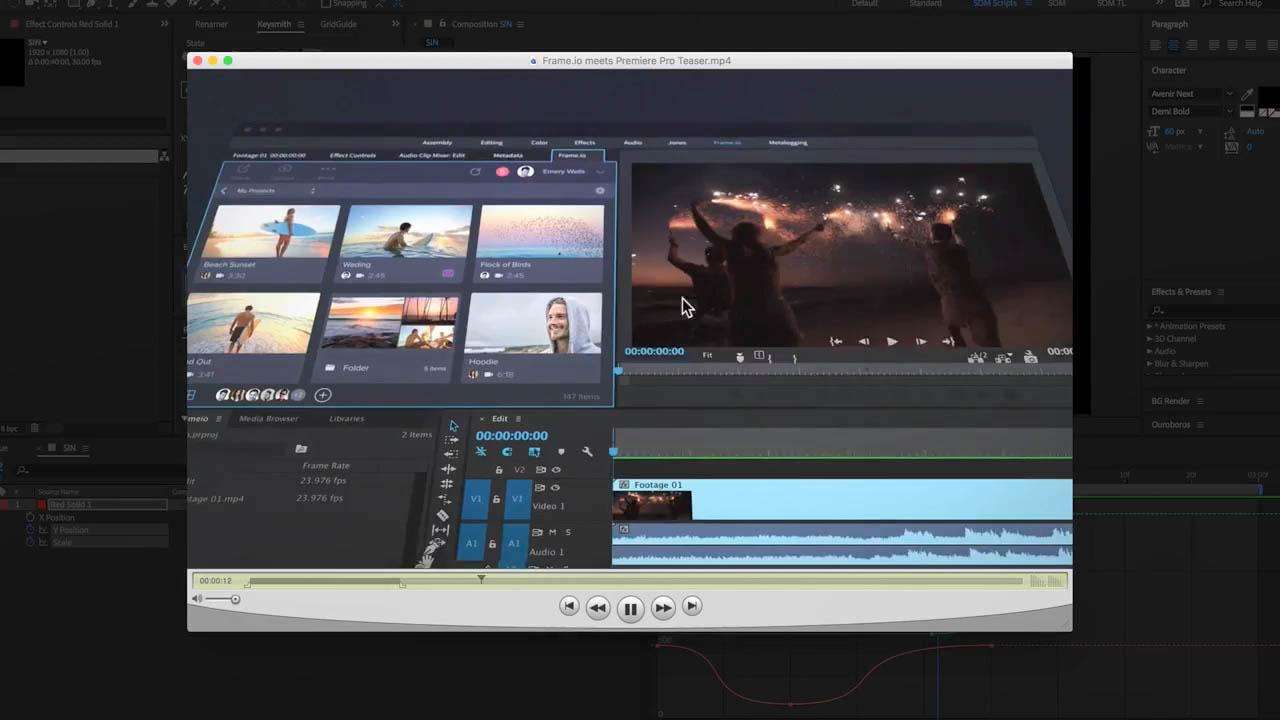Screen dimensions: 1280x720
Task: Open the My Projects dropdown
Action: [x=313, y=190]
